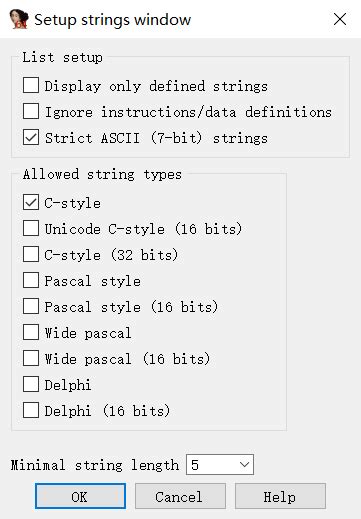This screenshot has width=361, height=519.
Task: Open the Minimal string length dropdown arrow
Action: pos(244,464)
